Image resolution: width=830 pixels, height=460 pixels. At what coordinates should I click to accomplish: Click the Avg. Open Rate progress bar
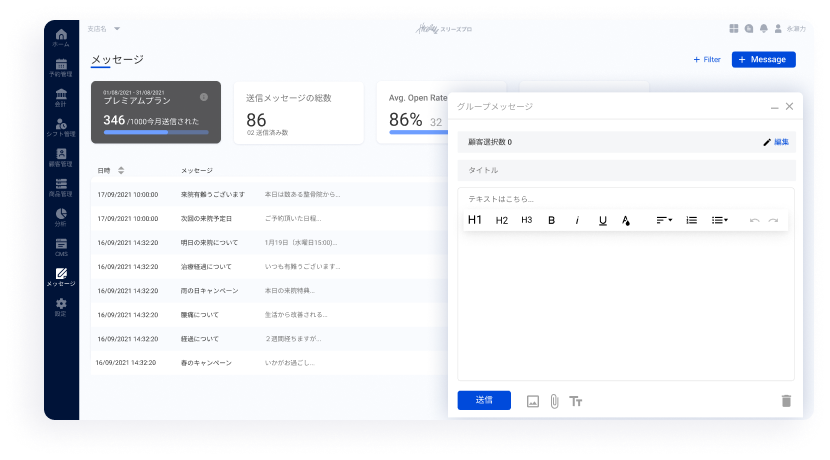point(418,132)
